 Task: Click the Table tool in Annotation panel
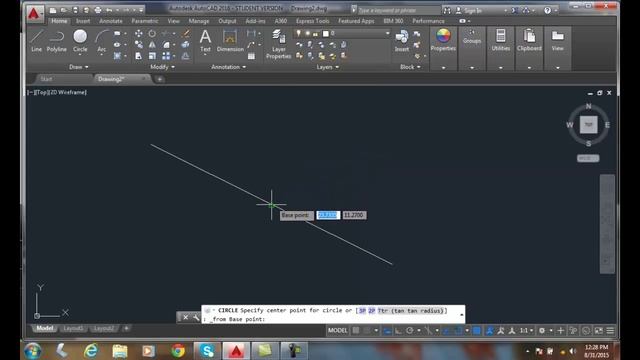click(x=251, y=56)
